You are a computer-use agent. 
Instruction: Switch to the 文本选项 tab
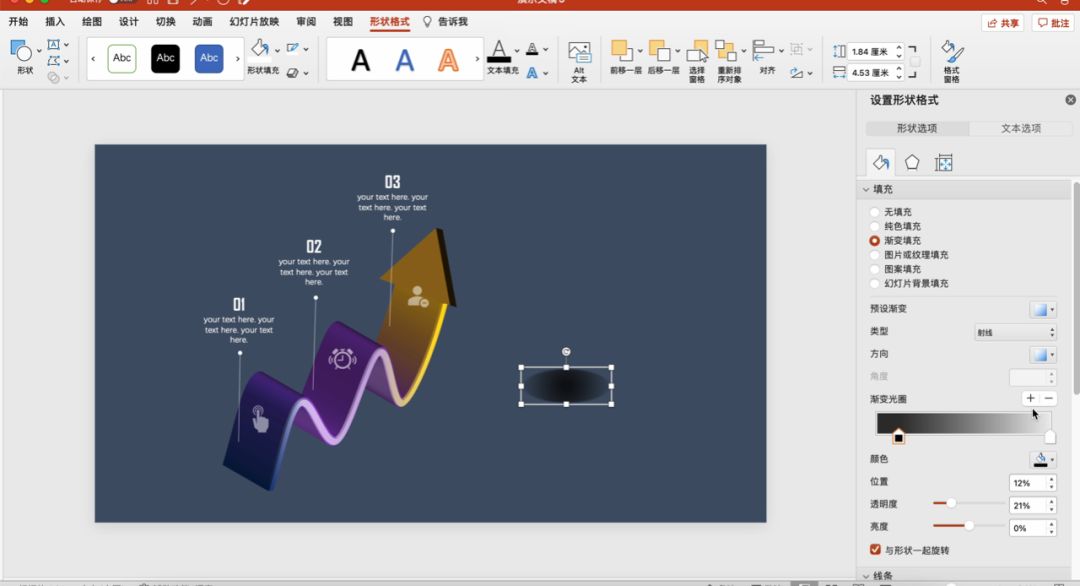click(1021, 128)
